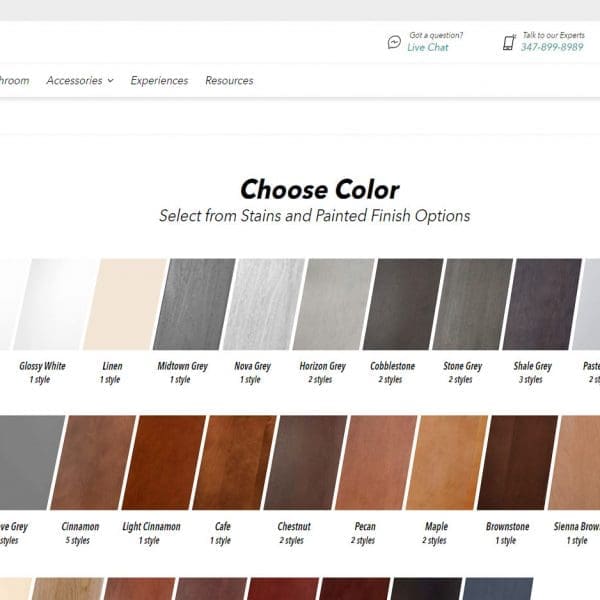Choose the Linen color swatch
Screen dimensions: 600x600
[x=118, y=304]
